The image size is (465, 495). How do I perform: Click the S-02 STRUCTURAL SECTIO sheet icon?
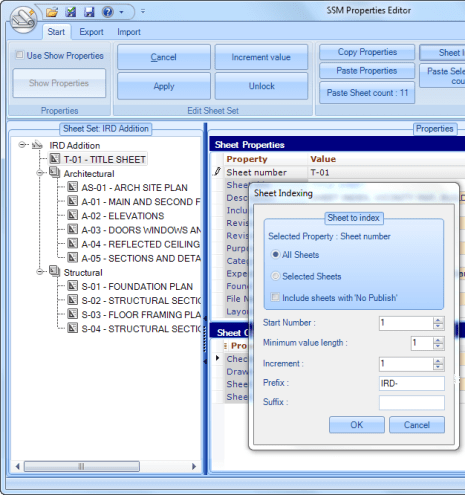72,300
